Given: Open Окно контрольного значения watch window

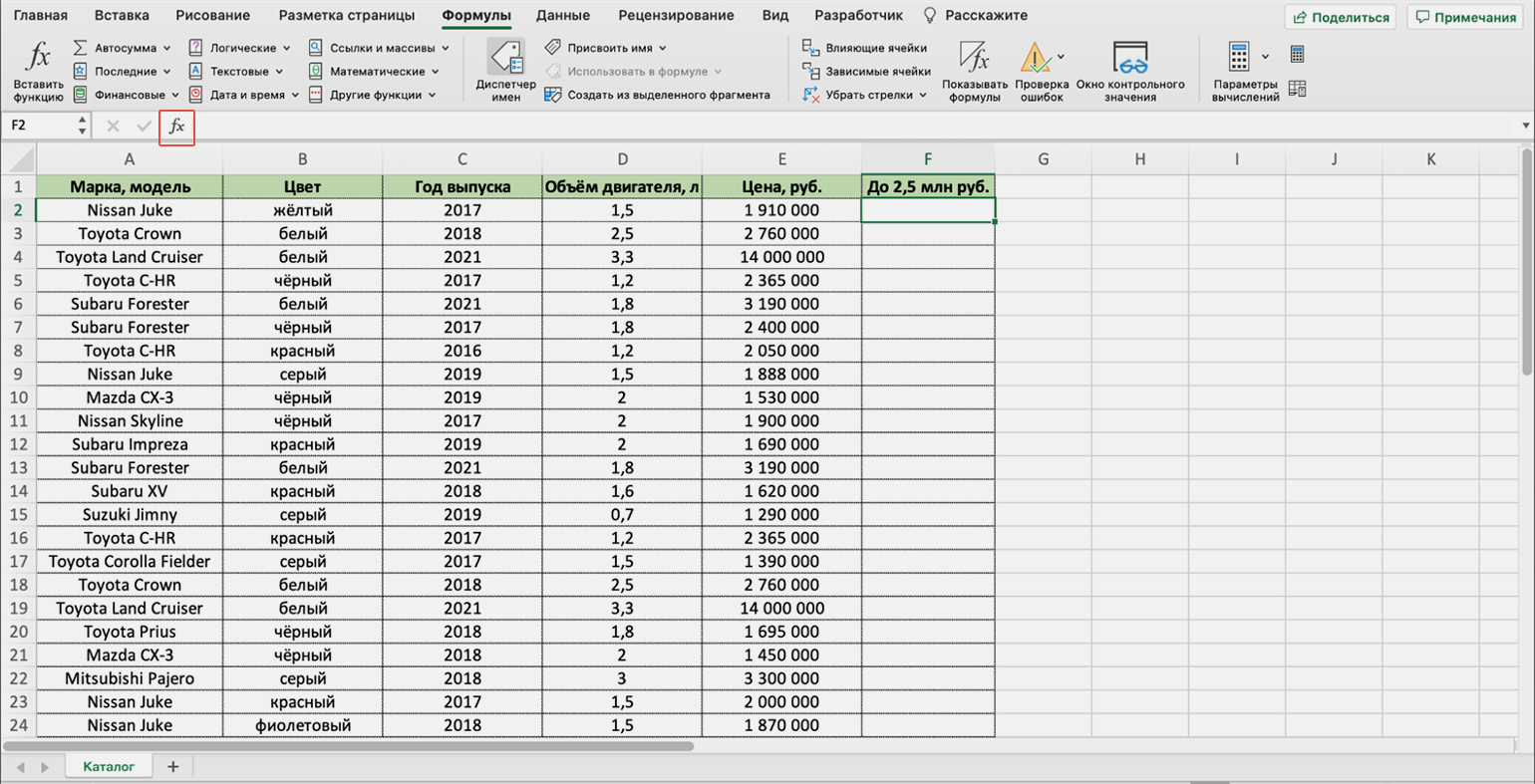Looking at the screenshot, I should 1129,70.
